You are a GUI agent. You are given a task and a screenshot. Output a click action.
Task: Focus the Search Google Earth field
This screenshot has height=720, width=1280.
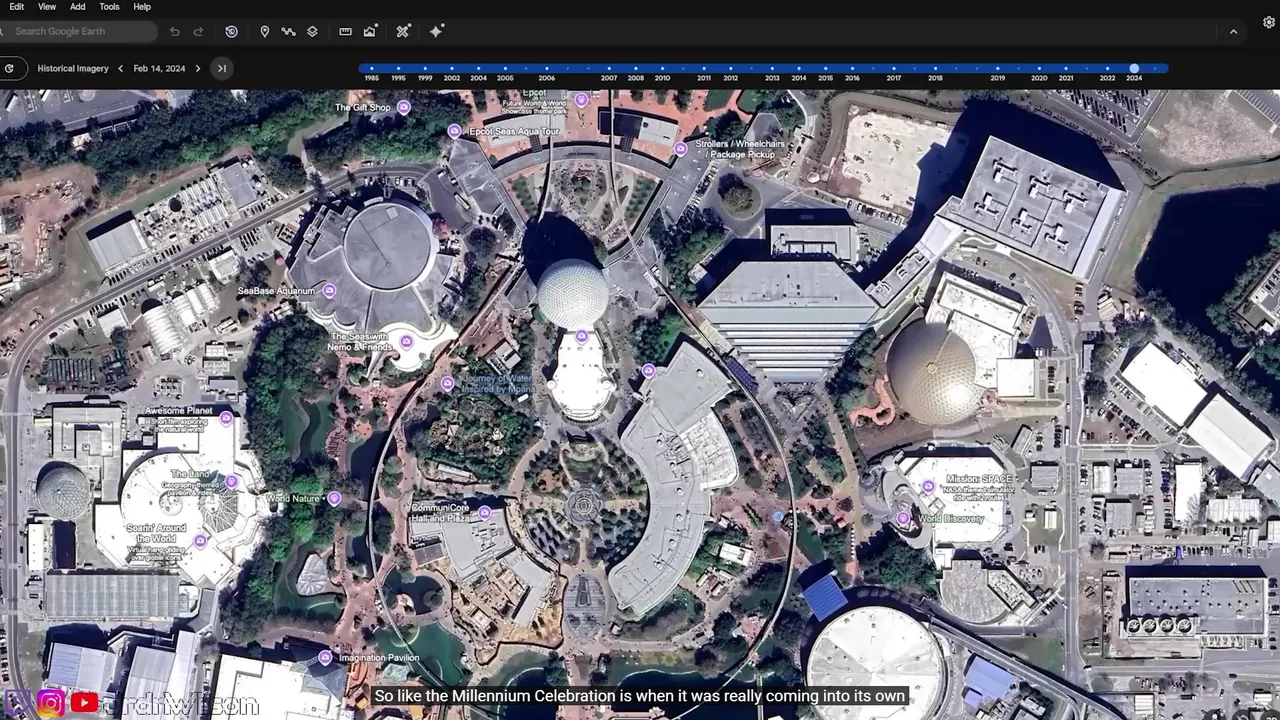(78, 32)
